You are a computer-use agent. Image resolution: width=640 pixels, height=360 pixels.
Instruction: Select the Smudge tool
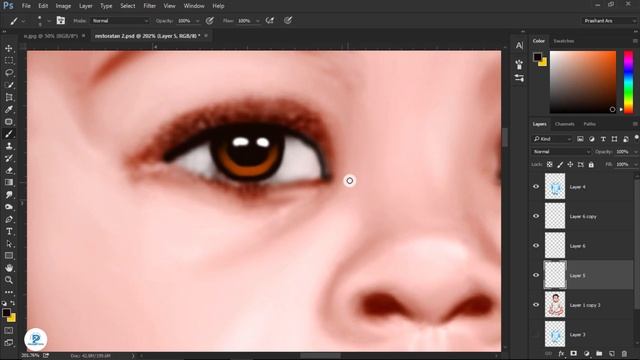click(x=9, y=195)
